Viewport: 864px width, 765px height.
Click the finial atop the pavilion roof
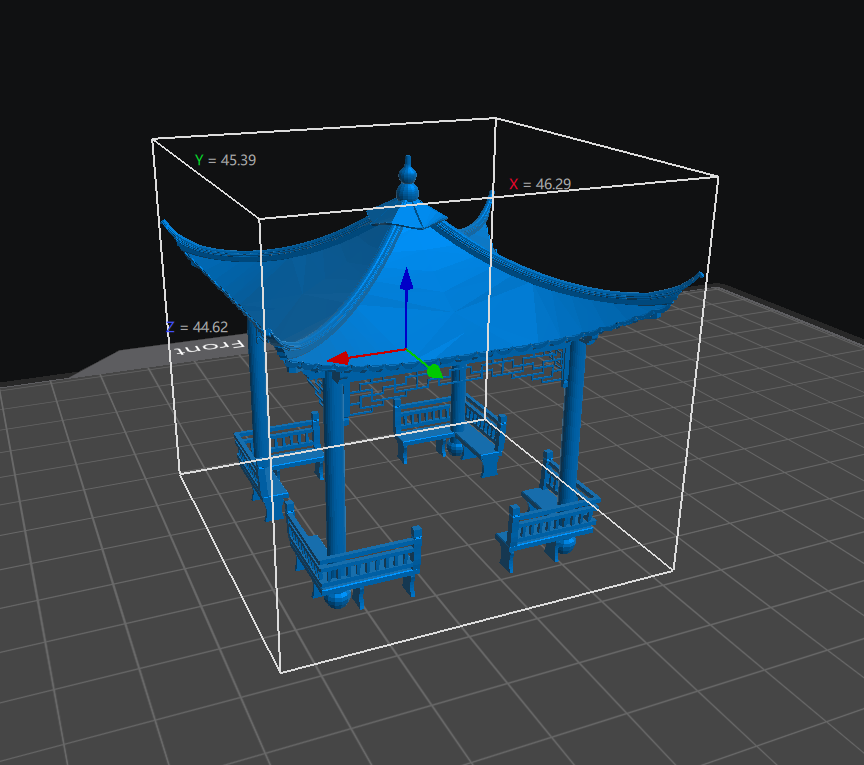408,179
